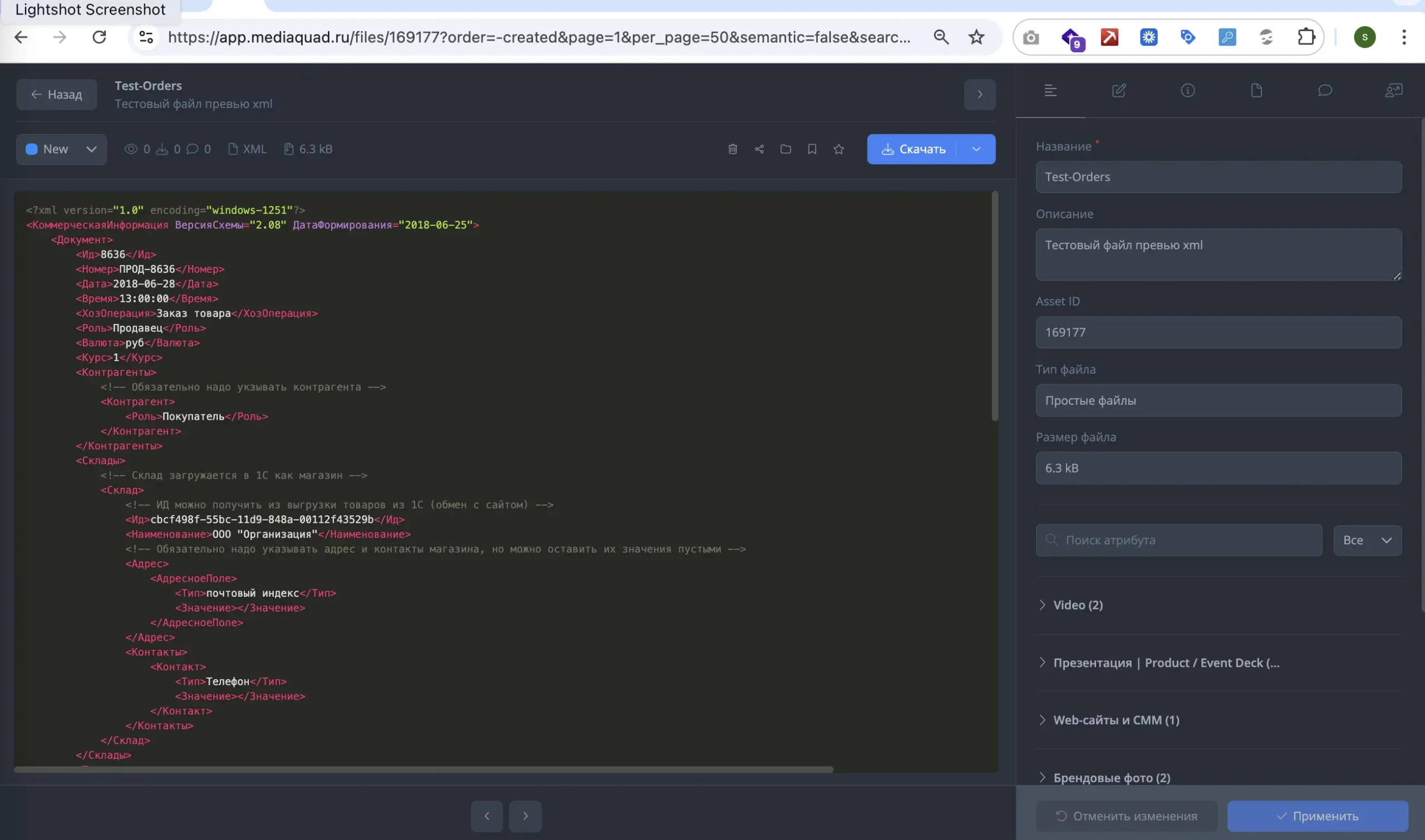Switch to the info tab icon
1425x840 pixels.
coord(1188,91)
